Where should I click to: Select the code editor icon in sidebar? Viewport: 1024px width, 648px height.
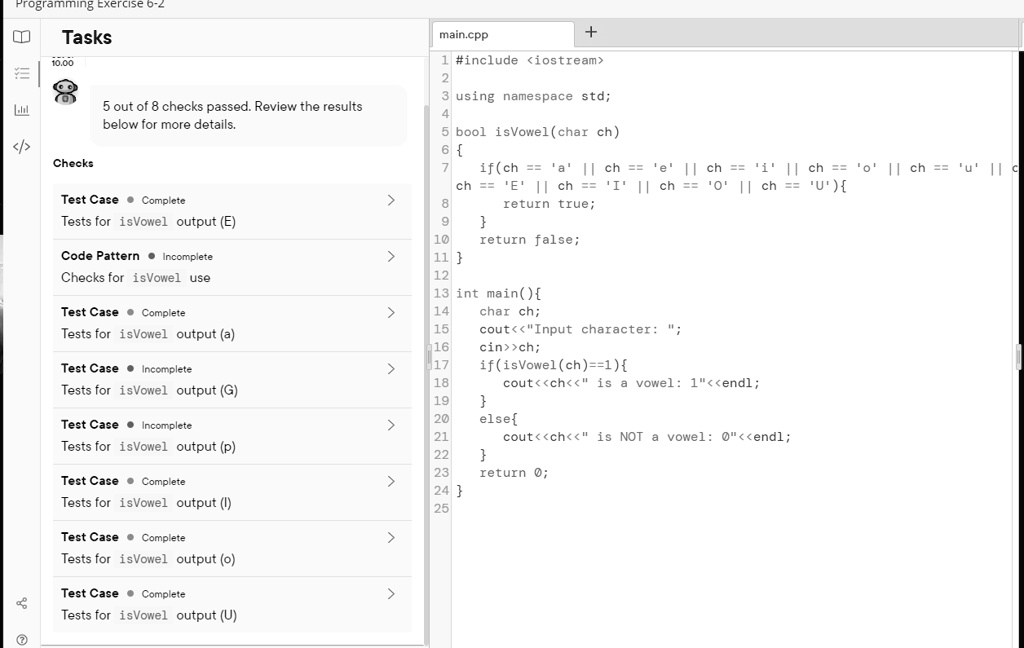(x=22, y=146)
